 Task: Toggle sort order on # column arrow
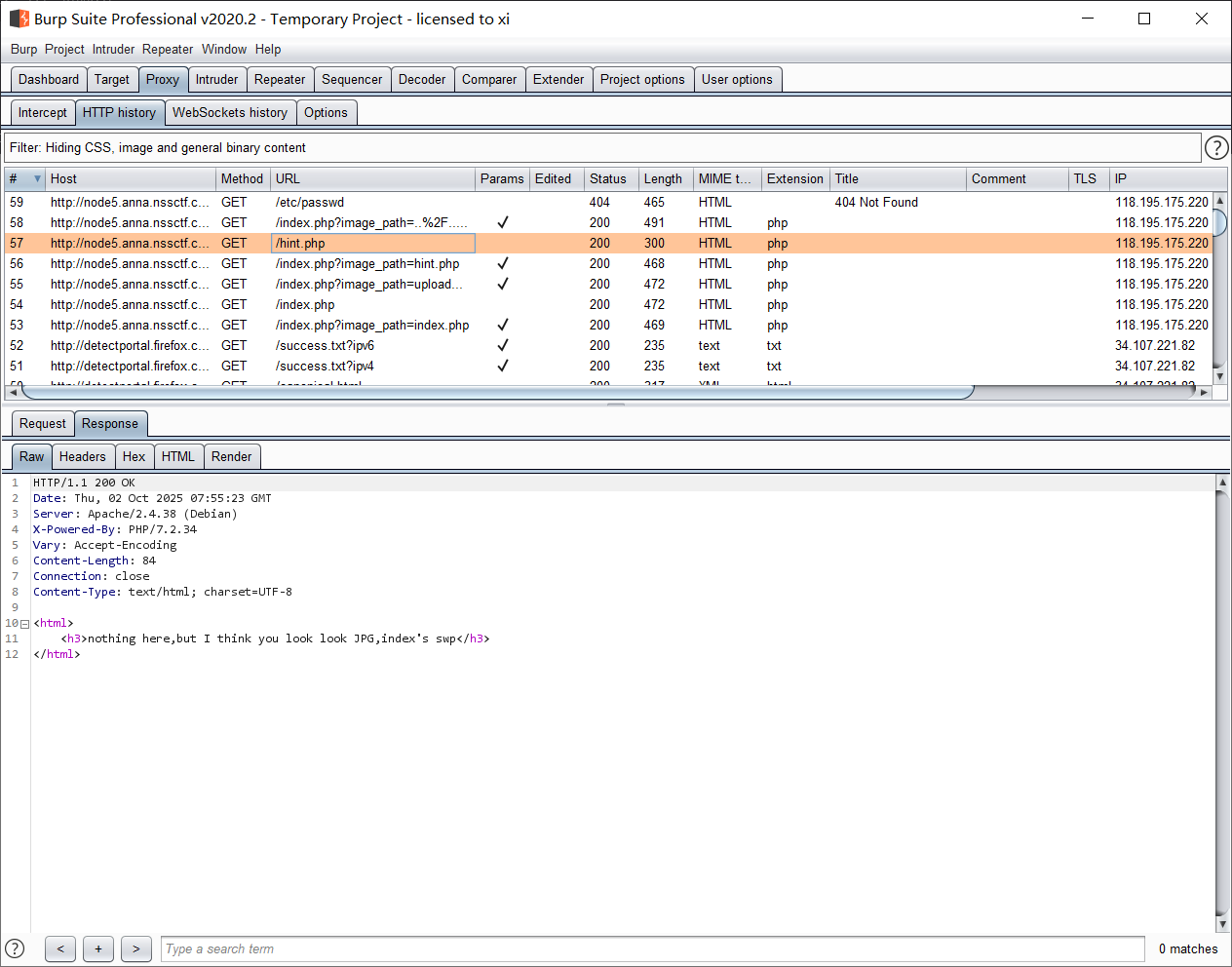coord(37,179)
